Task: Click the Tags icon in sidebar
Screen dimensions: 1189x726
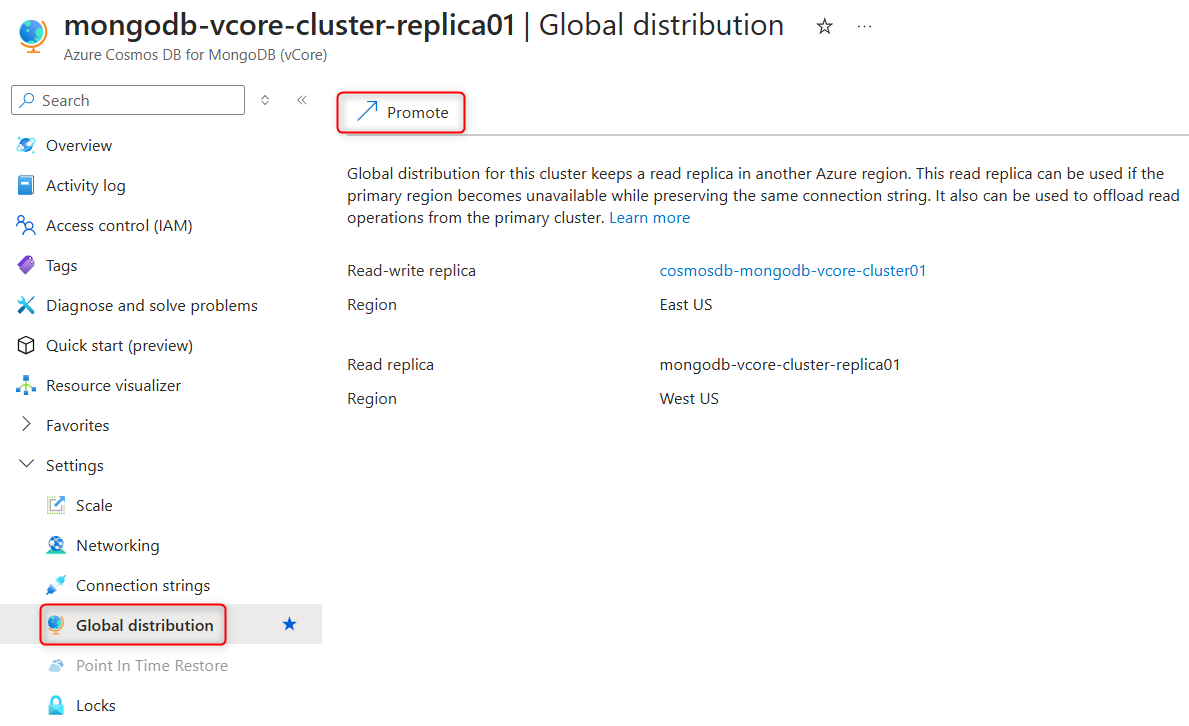Action: click(27, 265)
